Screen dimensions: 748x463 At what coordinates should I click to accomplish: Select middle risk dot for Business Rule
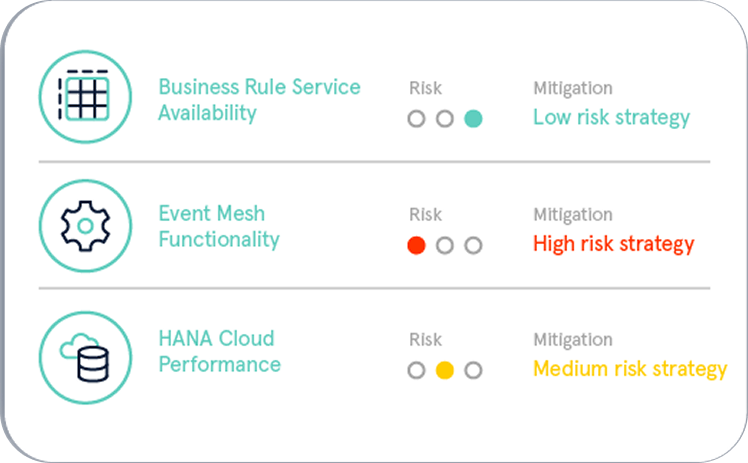point(445,119)
